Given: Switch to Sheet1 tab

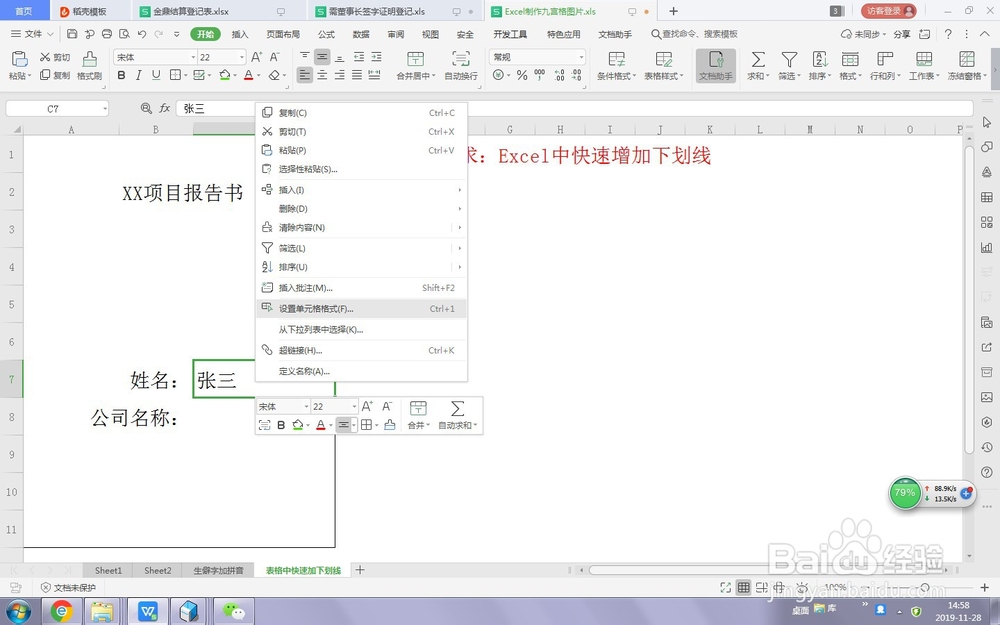Looking at the screenshot, I should tap(108, 570).
